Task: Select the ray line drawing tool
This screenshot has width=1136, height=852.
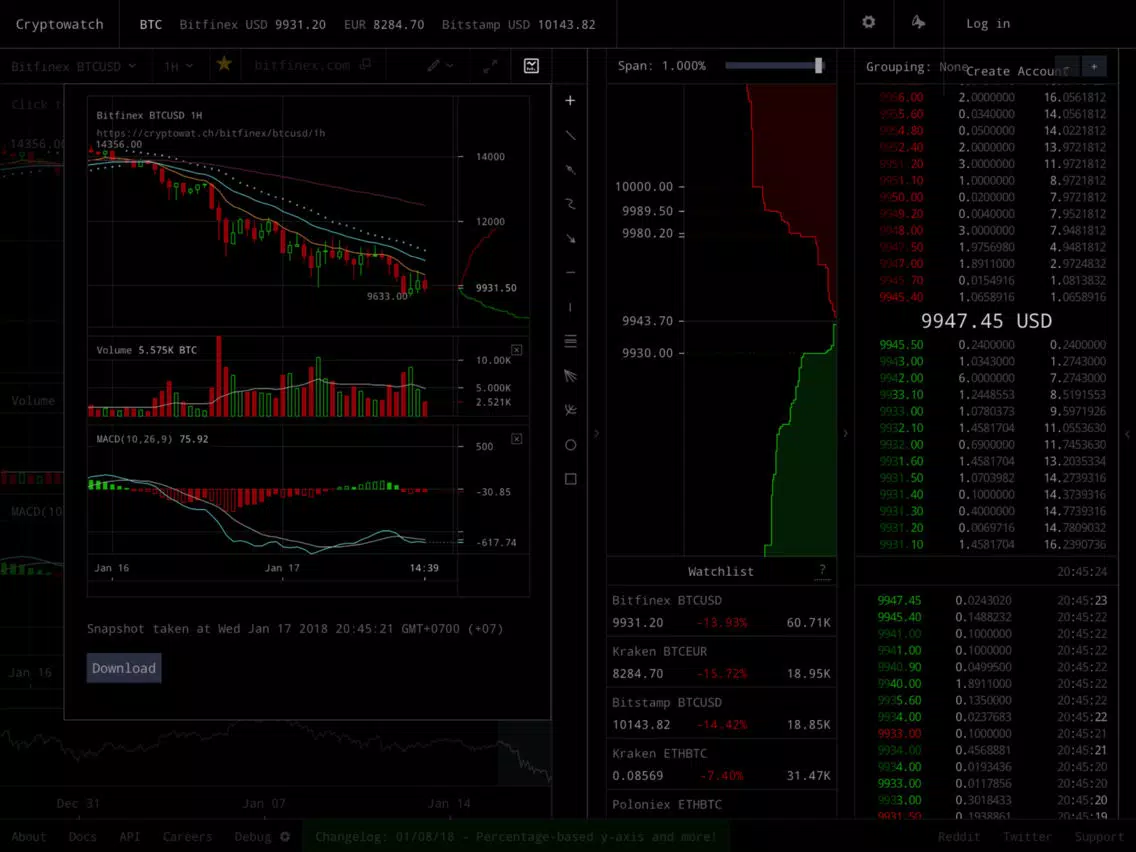Action: tap(570, 170)
